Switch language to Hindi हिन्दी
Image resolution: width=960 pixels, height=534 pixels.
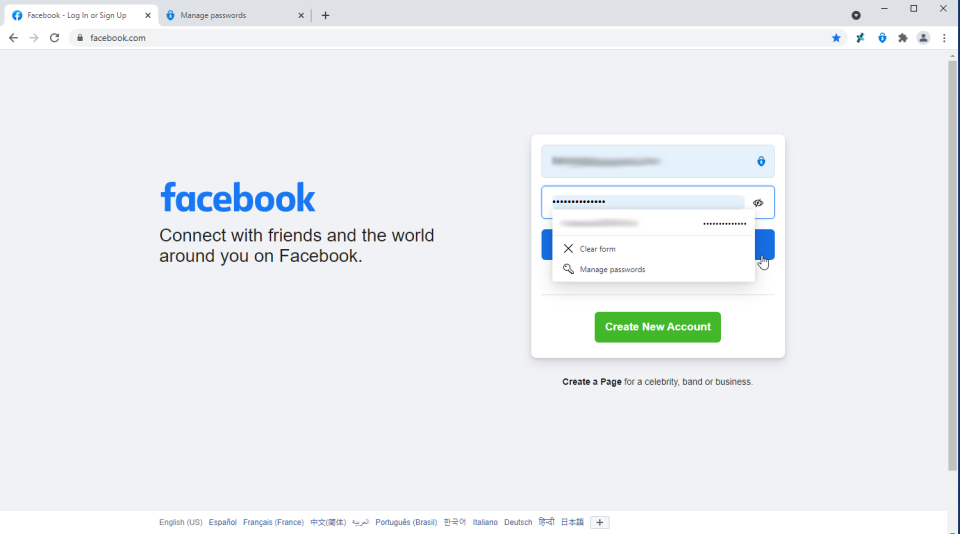click(547, 522)
